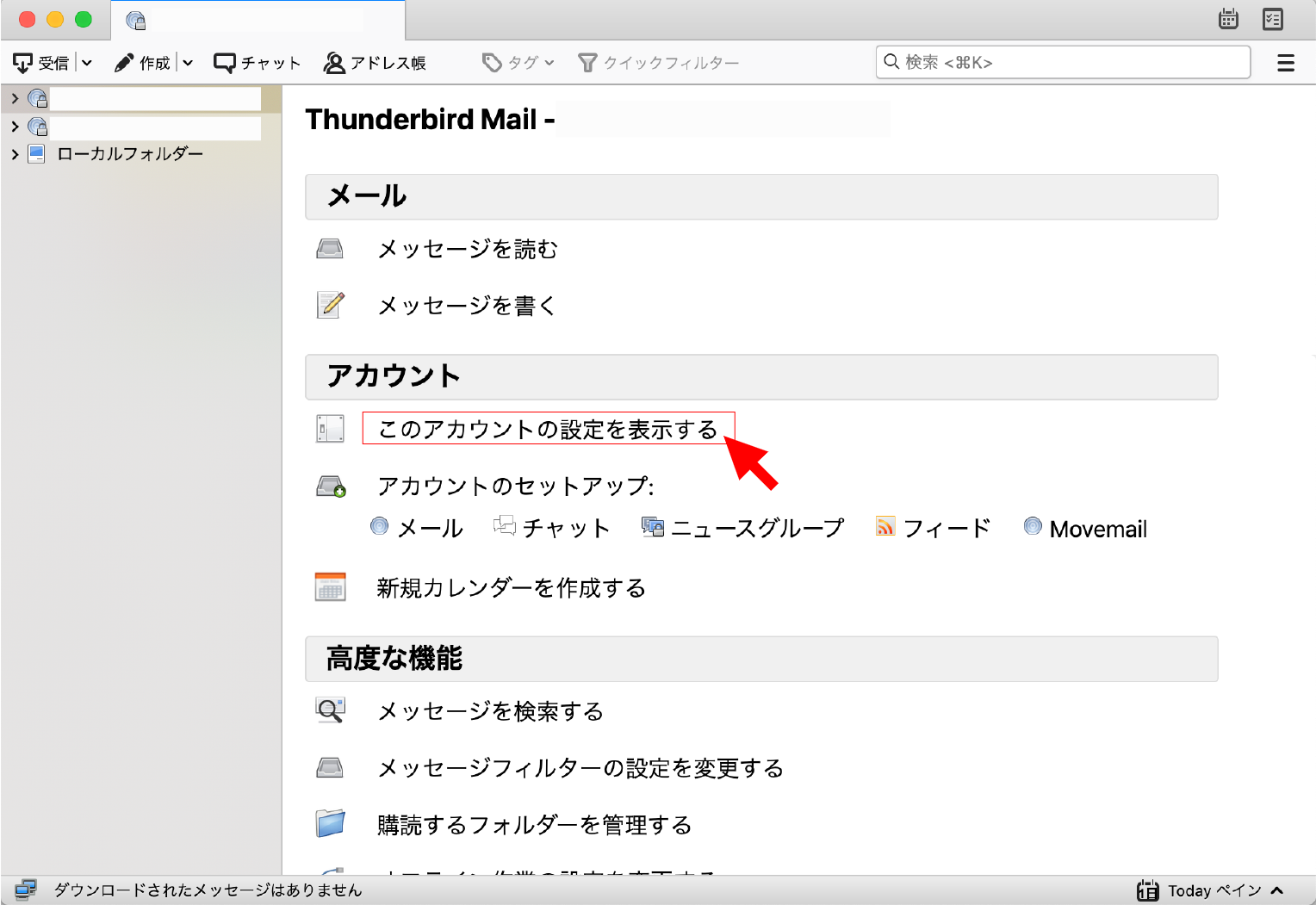Expand the ローカルフォルダー tree item
The height and width of the screenshot is (905, 1316).
(x=15, y=154)
